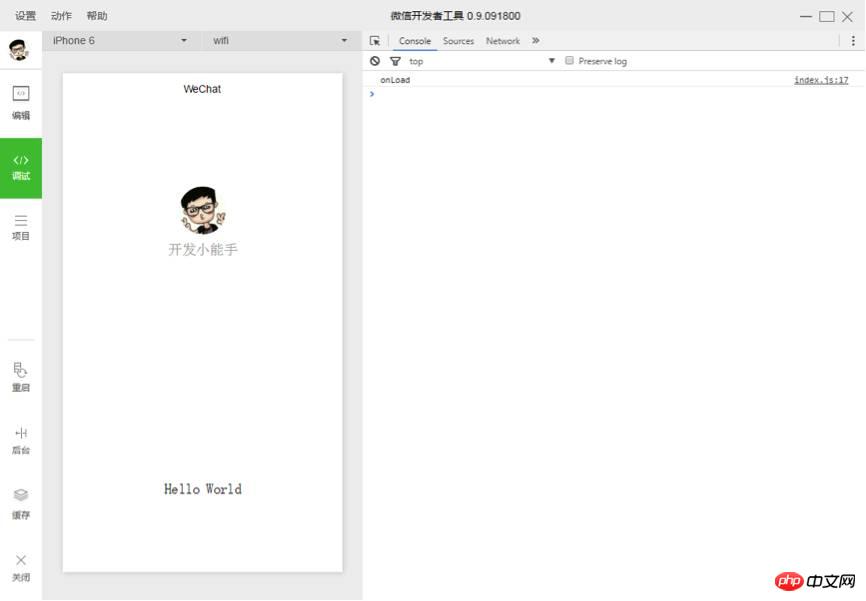Enable the Preserve log checkbox
This screenshot has height=601, width=866.
[569, 61]
